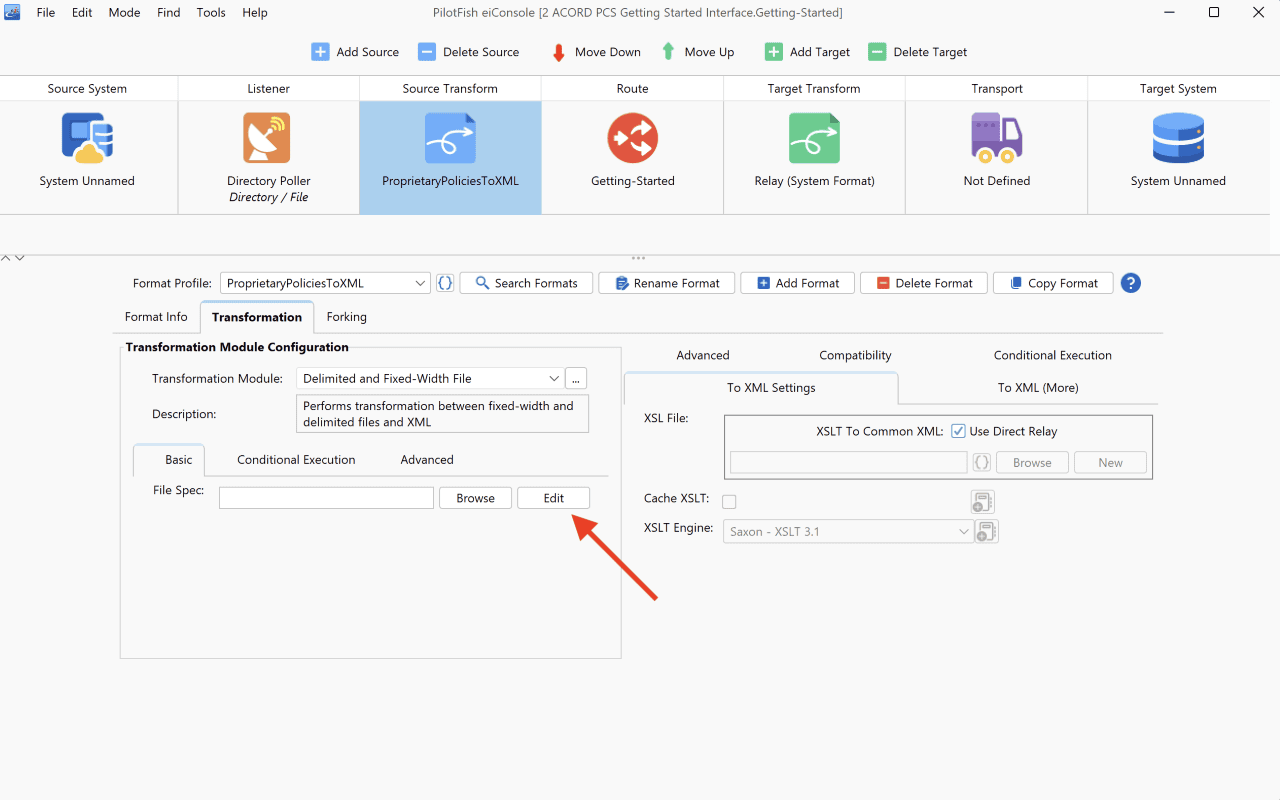Click the Delete Format button
This screenshot has height=800, width=1280.
click(x=924, y=283)
